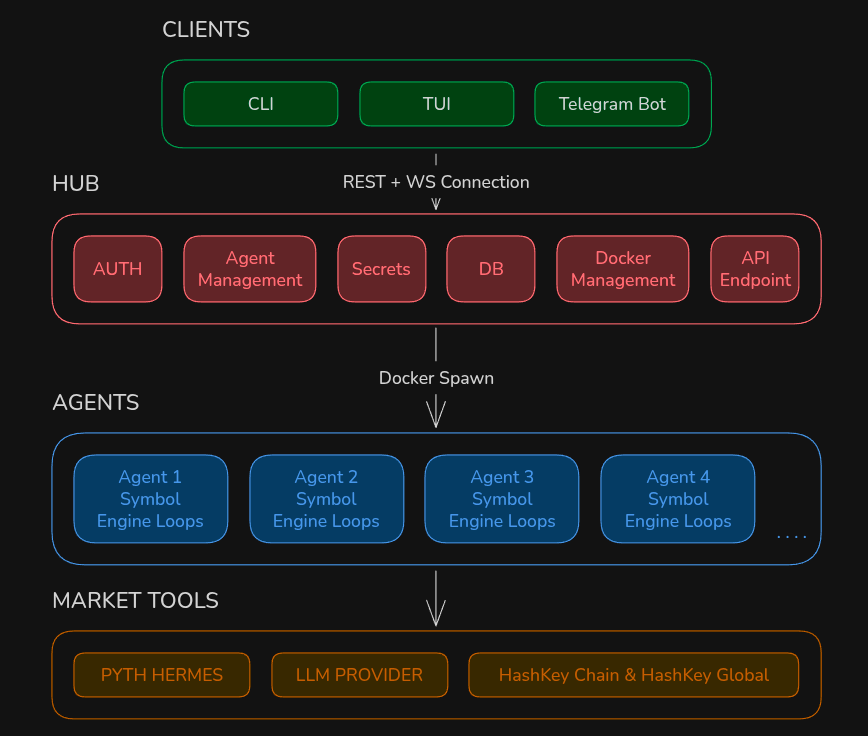The image size is (868, 736).
Task: Click Agent 3 Symbol Engine Loops
Action: 502,499
